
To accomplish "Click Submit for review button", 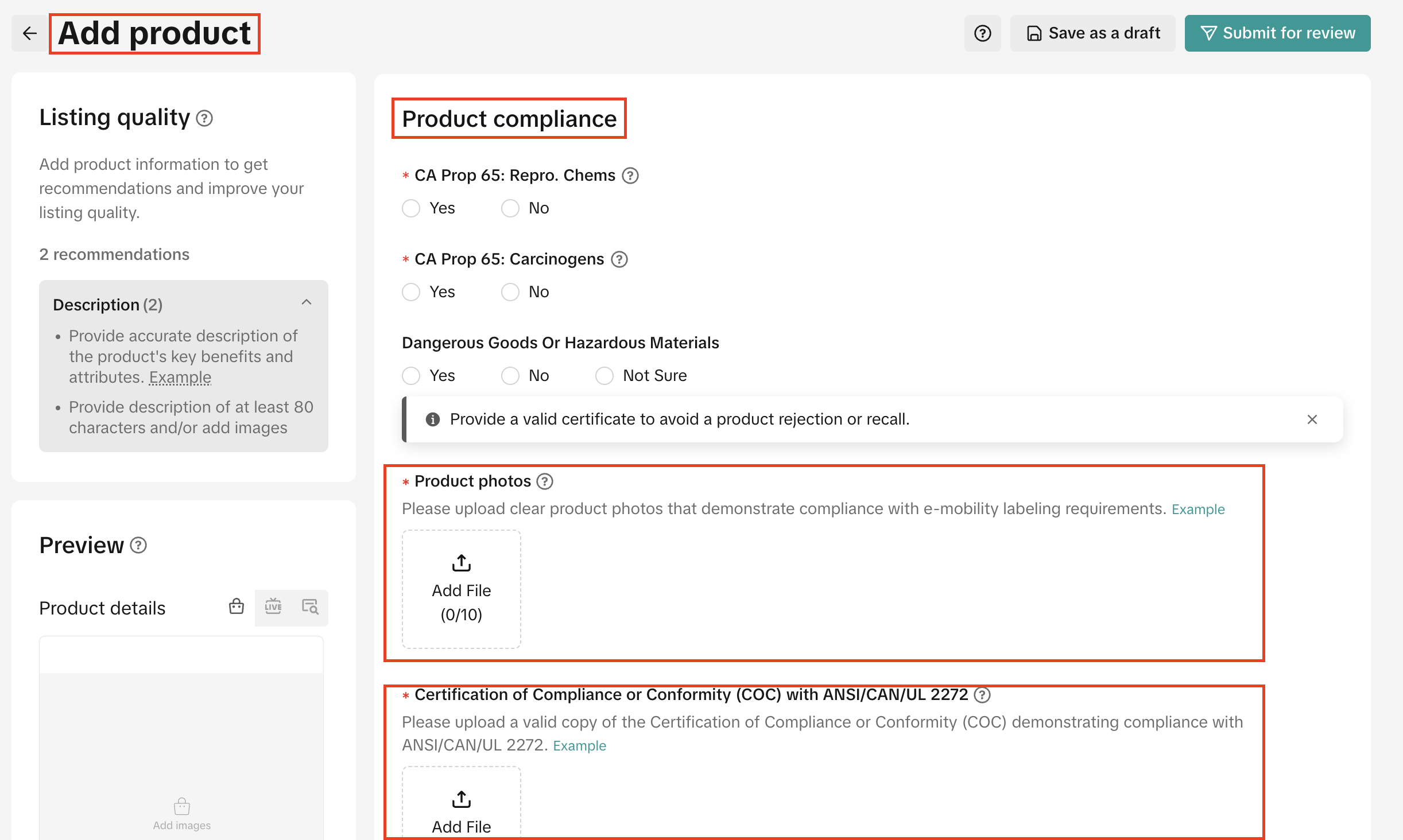I will [1277, 33].
